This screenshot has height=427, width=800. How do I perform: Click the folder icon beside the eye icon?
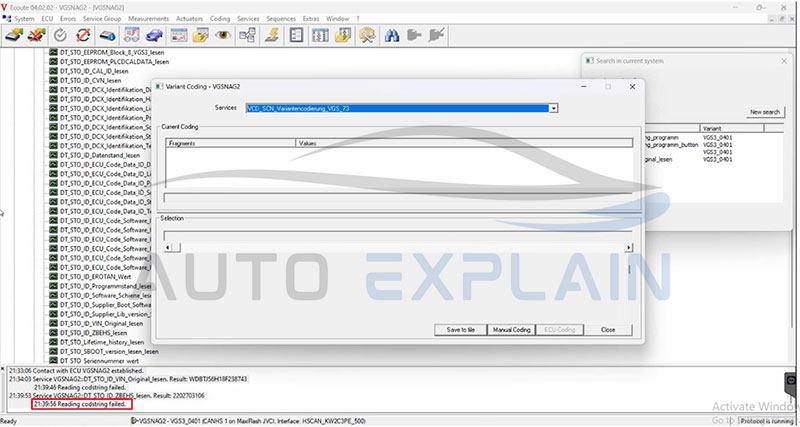point(201,35)
